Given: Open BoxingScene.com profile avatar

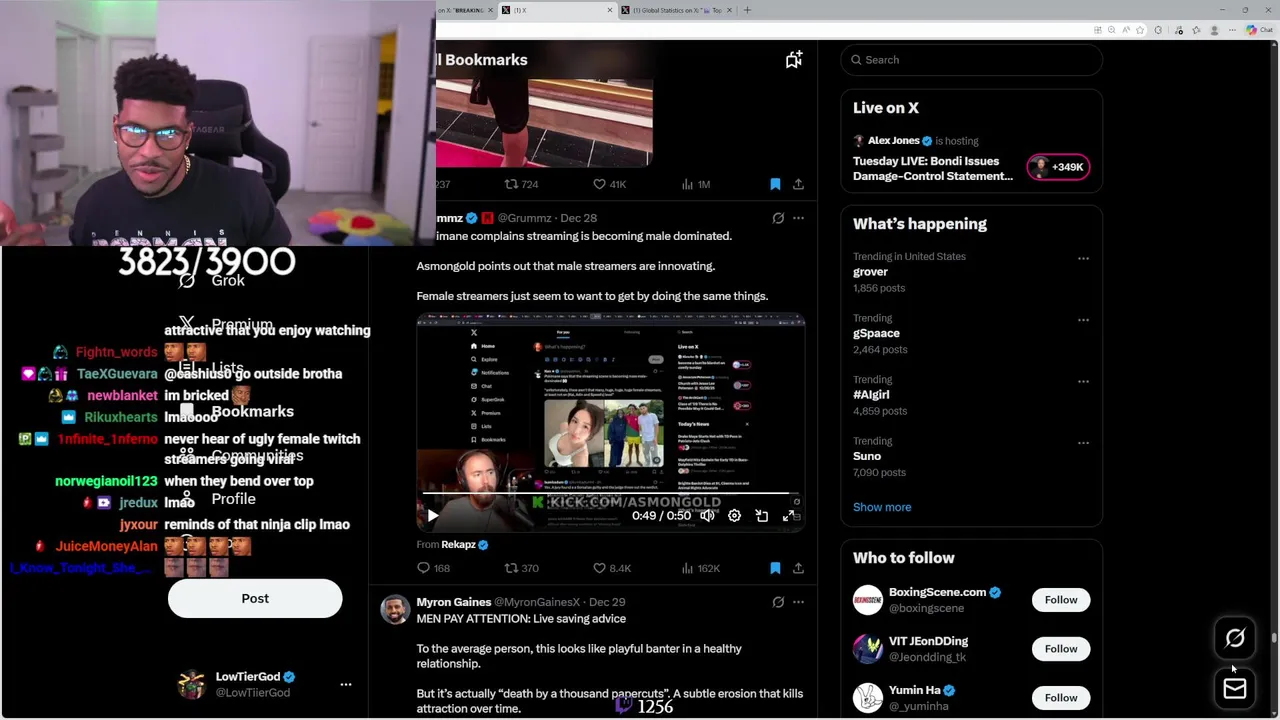Looking at the screenshot, I should coord(868,600).
